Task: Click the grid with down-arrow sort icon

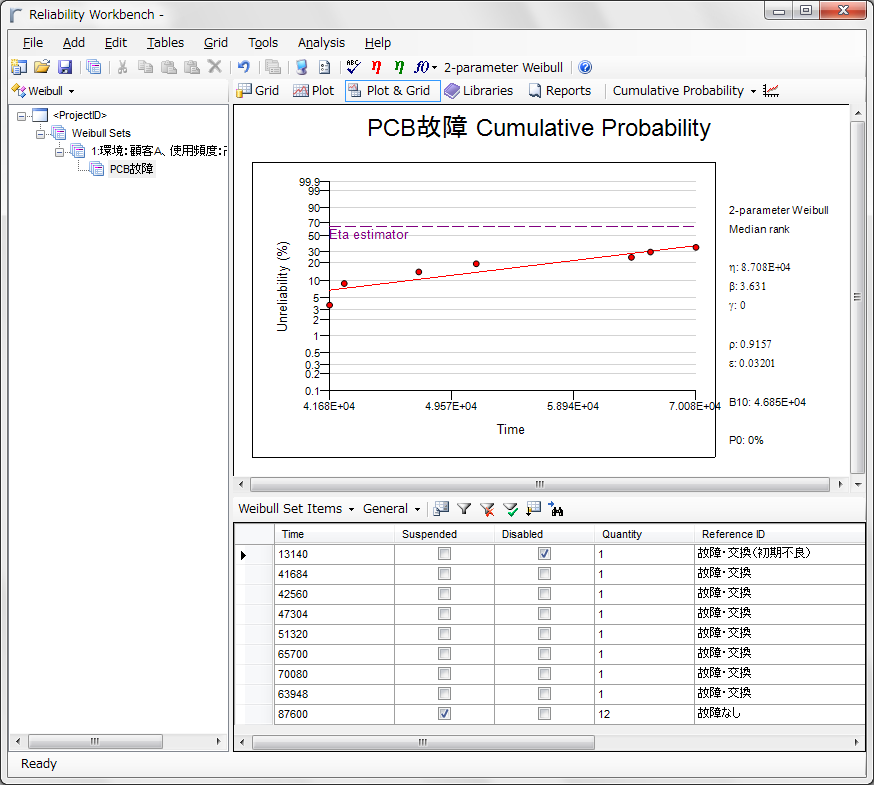Action: pyautogui.click(x=533, y=508)
